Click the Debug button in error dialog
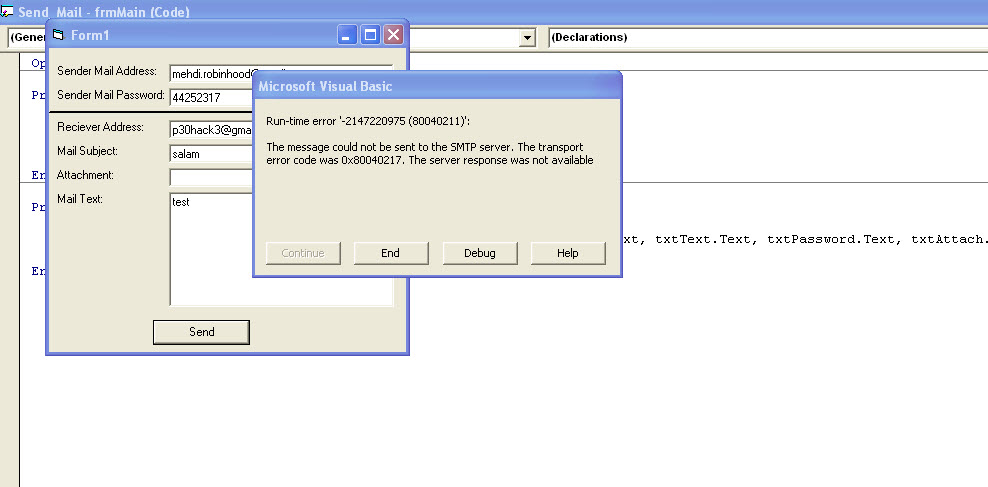Viewport: 988px width, 487px height. pos(480,253)
